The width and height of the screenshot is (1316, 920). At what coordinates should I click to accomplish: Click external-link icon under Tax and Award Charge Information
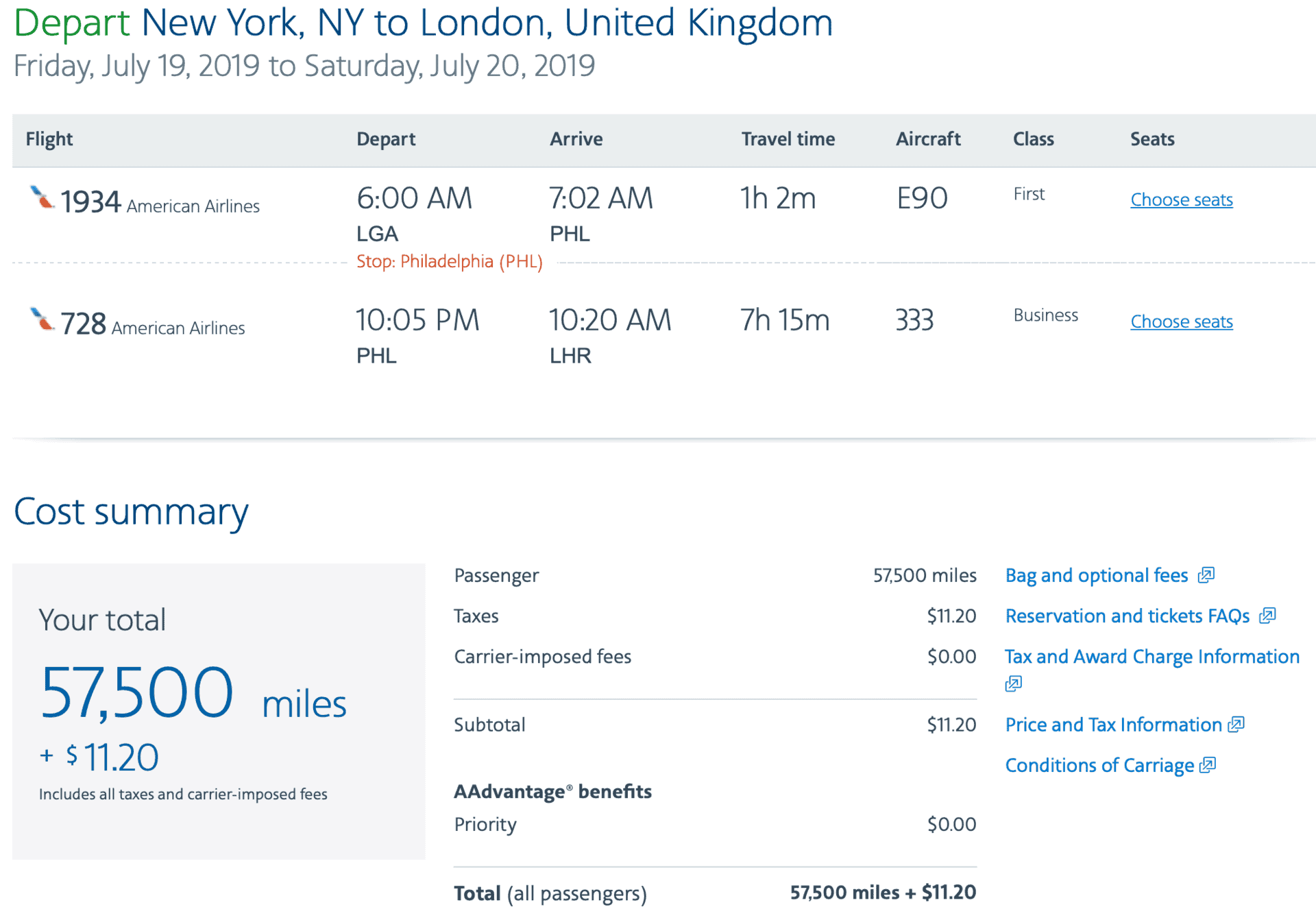pyautogui.click(x=1014, y=683)
